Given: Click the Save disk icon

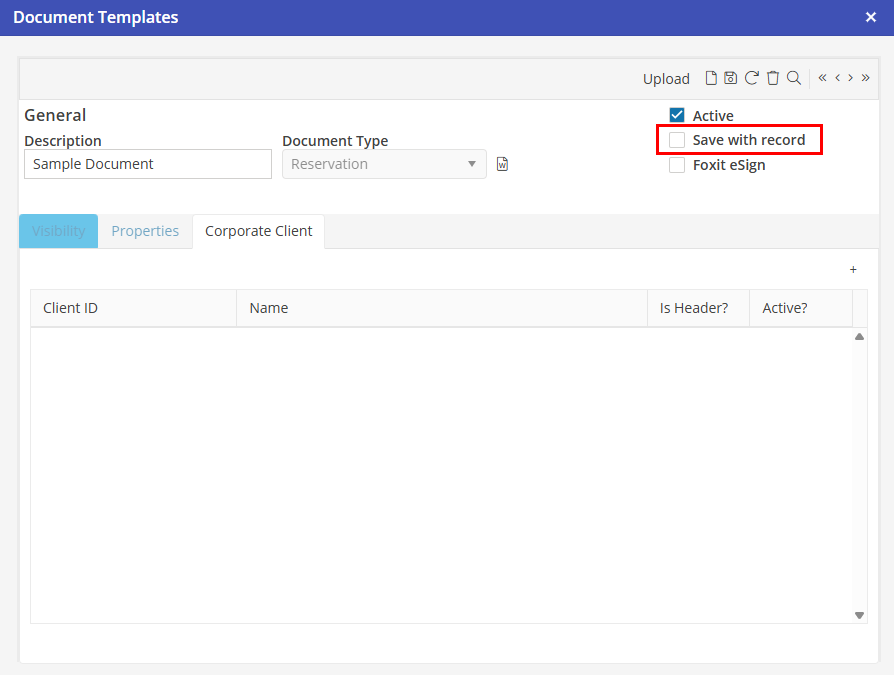Looking at the screenshot, I should coord(730,78).
